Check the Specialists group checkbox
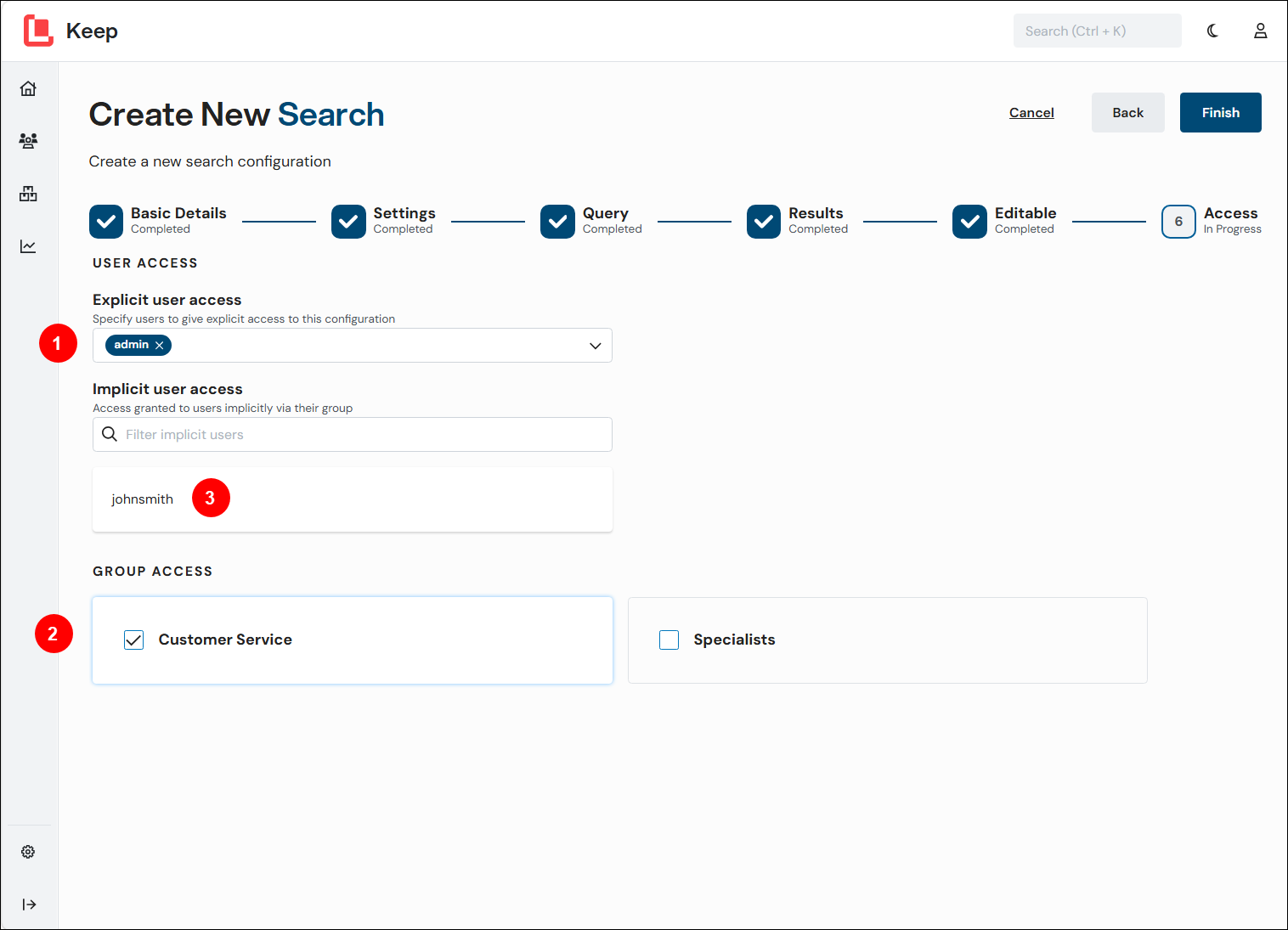Viewport: 1288px width, 930px height. click(669, 640)
